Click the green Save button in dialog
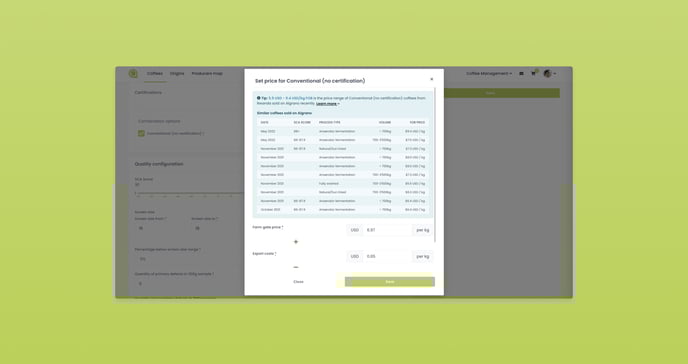 [390, 282]
